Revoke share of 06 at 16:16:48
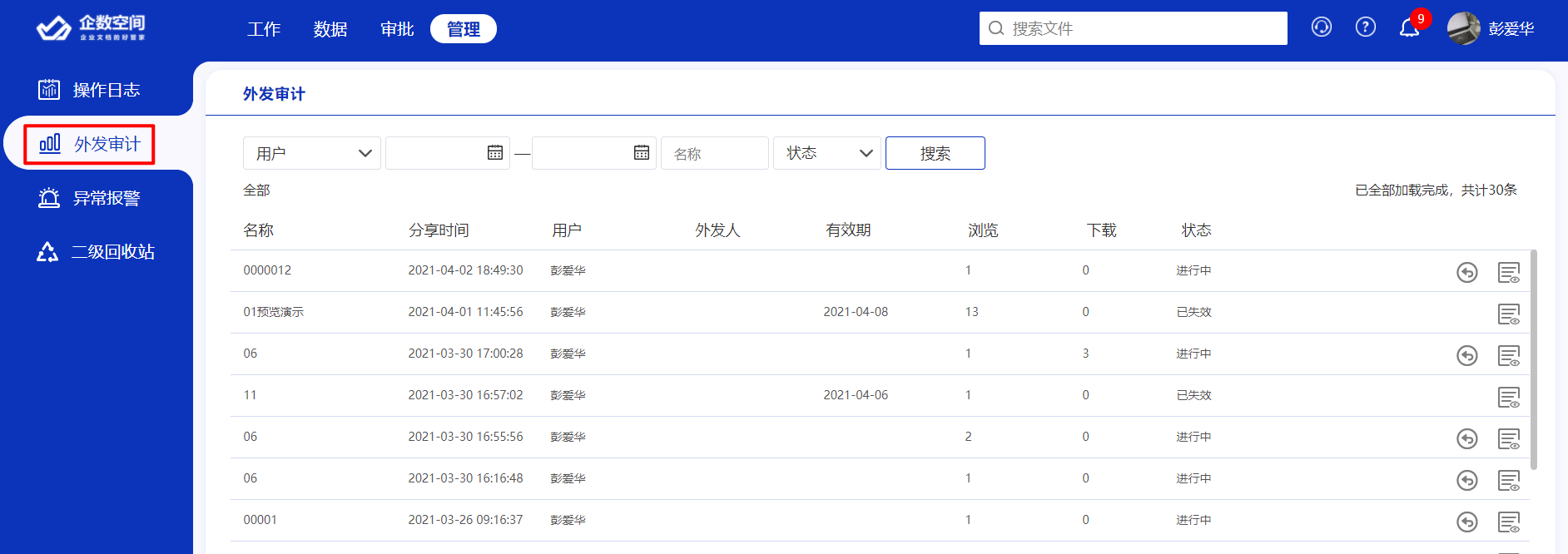The width and height of the screenshot is (1568, 554). [1467, 480]
